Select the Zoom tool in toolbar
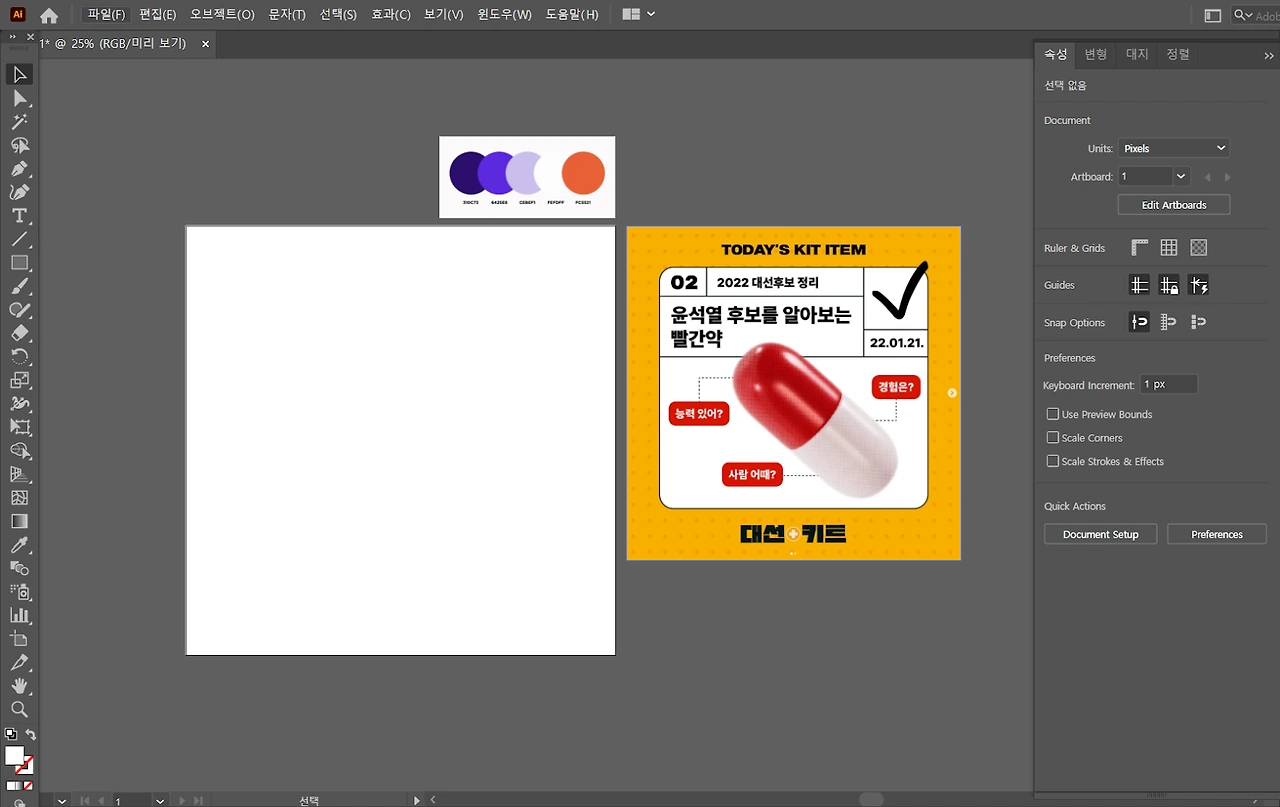The height and width of the screenshot is (807, 1280). [19, 709]
